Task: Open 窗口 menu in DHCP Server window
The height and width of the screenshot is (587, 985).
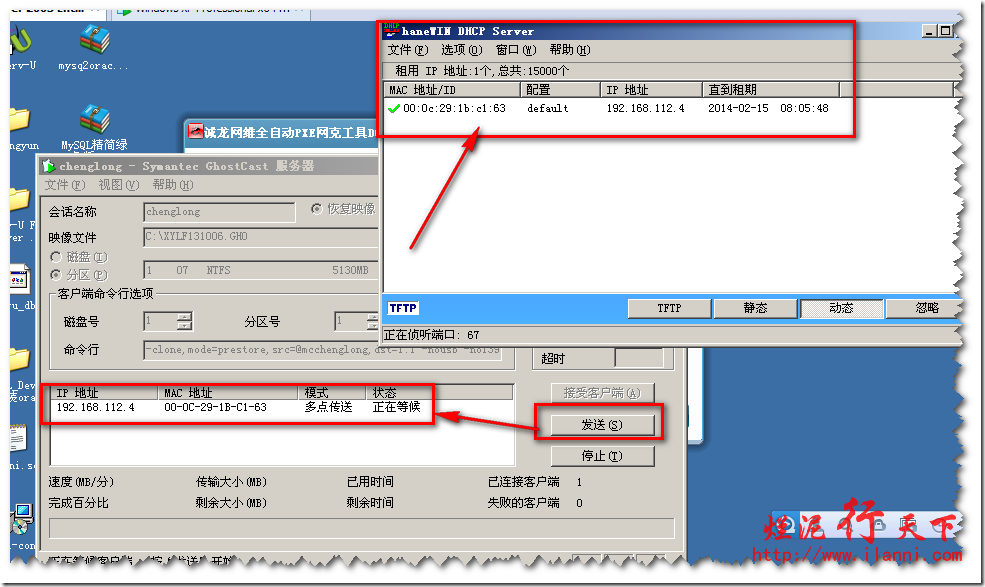Action: 516,50
